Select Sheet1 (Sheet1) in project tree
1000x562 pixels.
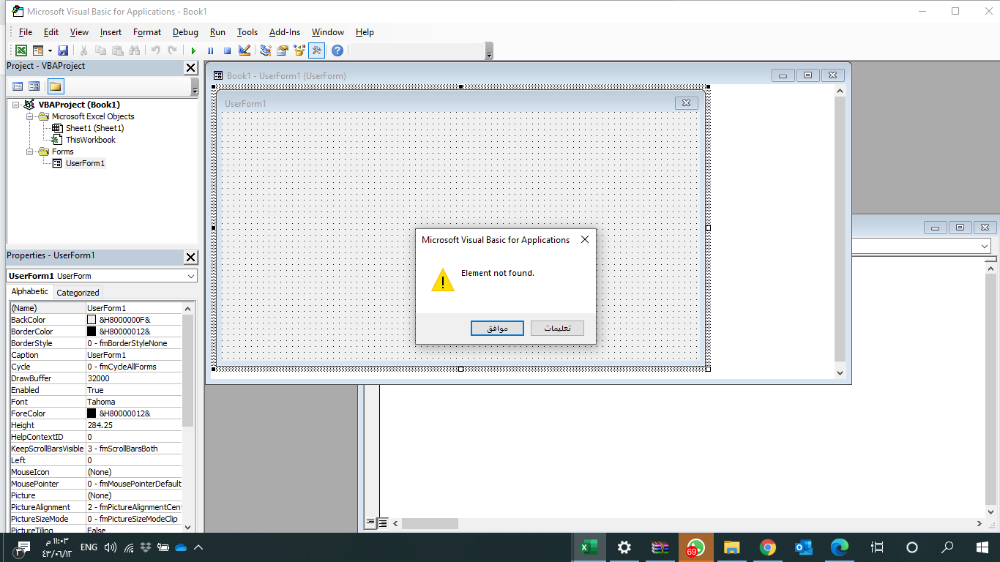point(95,128)
